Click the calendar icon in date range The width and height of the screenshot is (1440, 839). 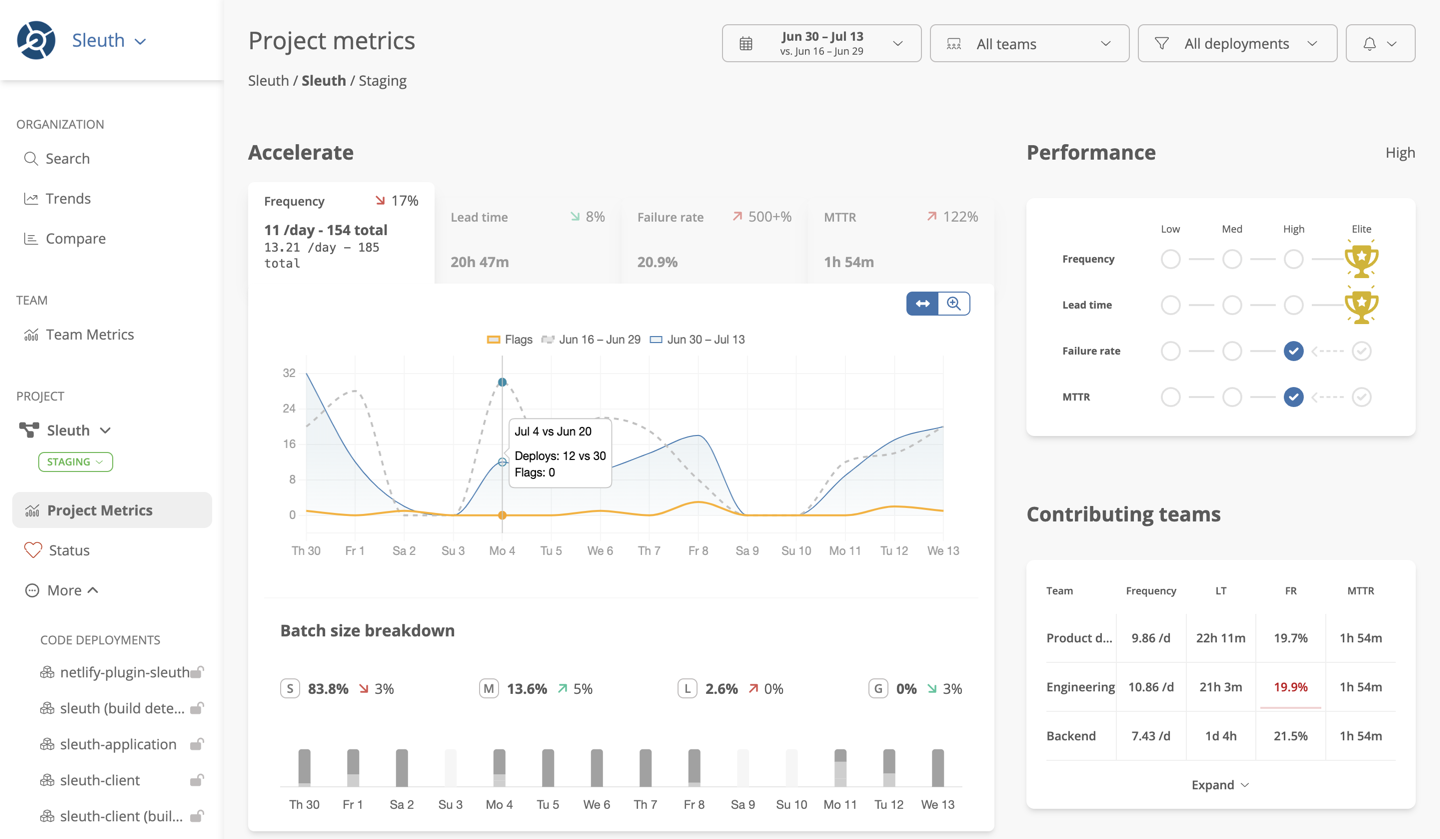point(746,44)
